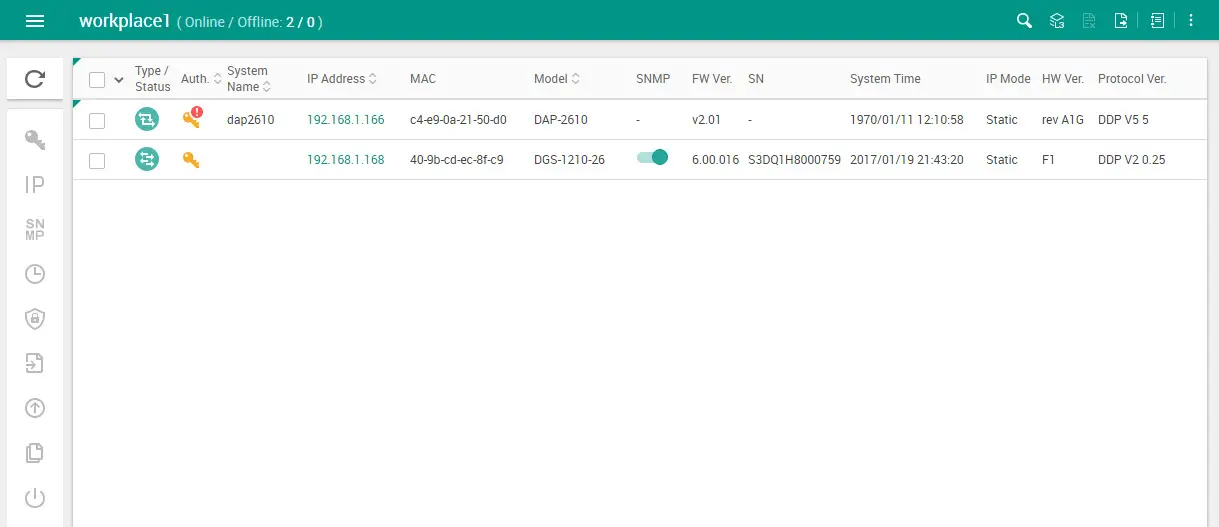Screen dimensions: 1219x527
Task: Open the hamburger main menu
Action: [x=35, y=21]
